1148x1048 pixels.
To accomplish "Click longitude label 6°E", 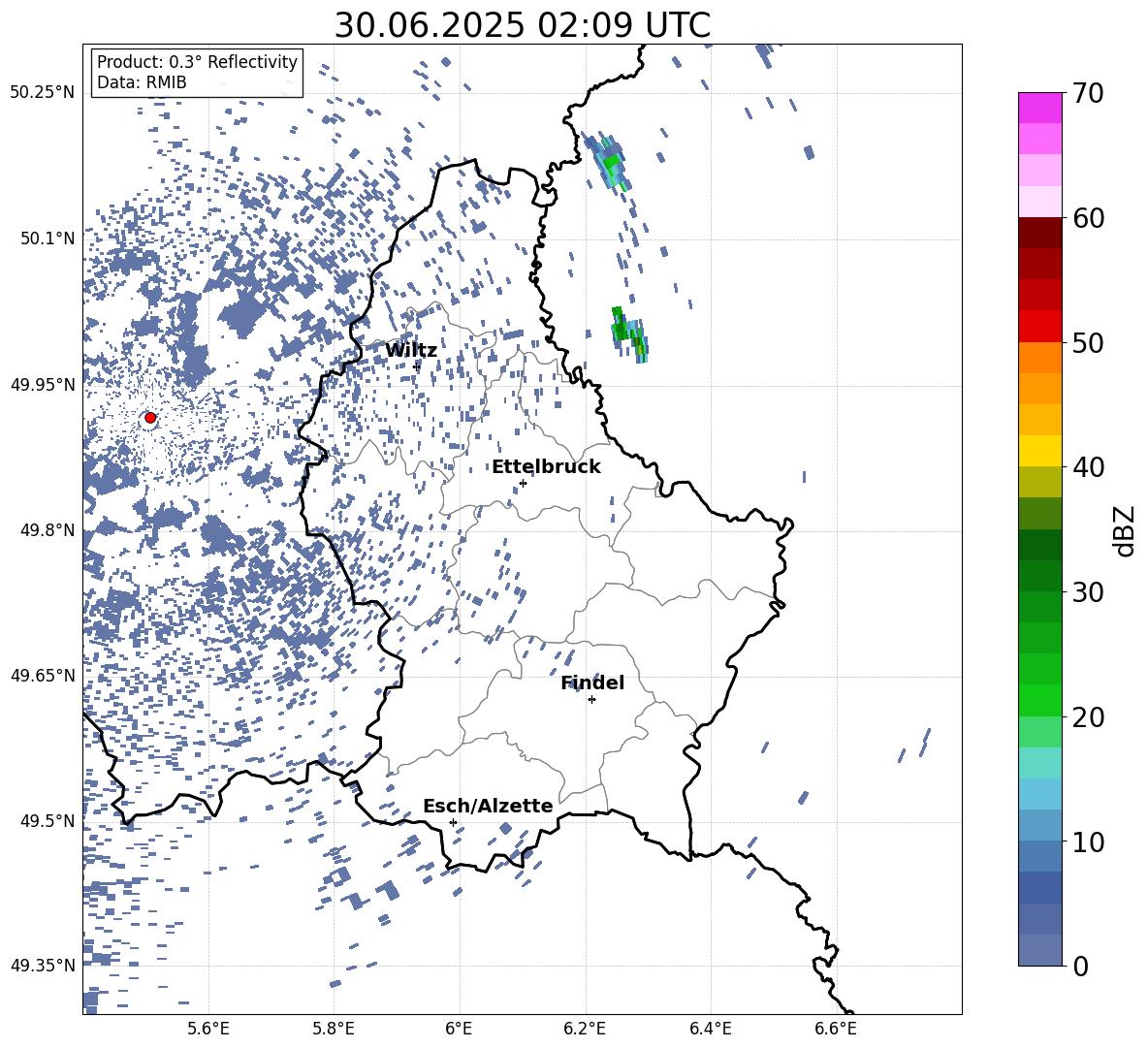I will tap(459, 1029).
